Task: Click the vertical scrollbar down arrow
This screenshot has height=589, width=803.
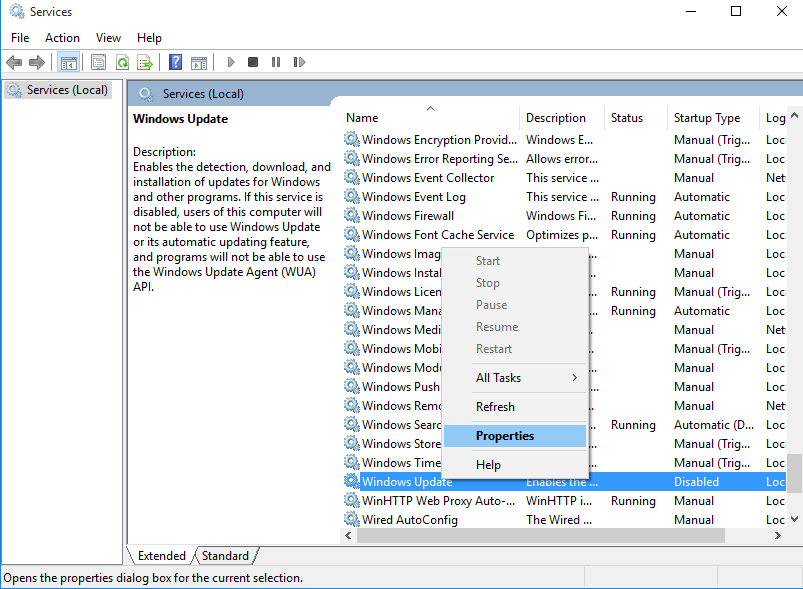Action: 794,520
